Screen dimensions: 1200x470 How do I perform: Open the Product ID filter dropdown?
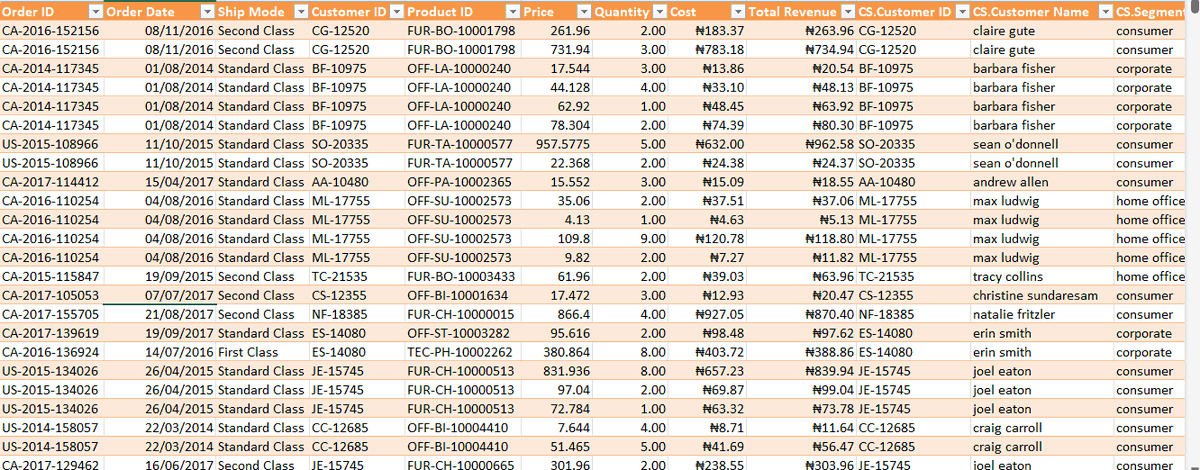(x=511, y=12)
